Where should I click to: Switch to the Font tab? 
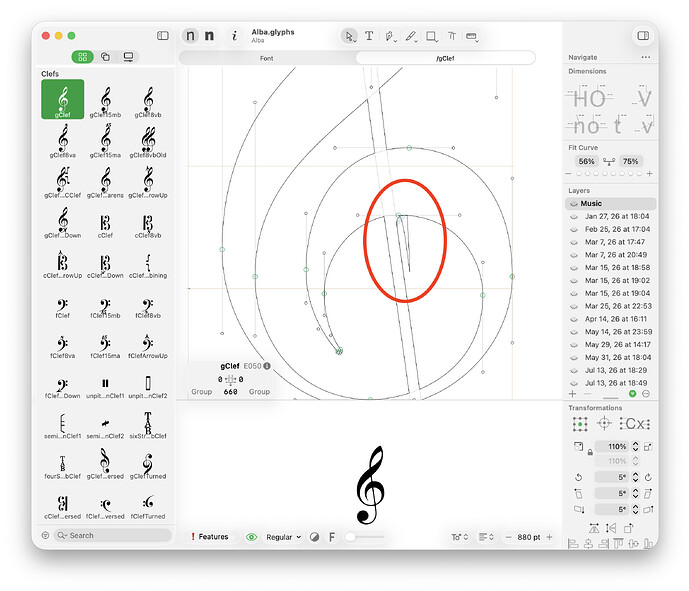point(267,58)
